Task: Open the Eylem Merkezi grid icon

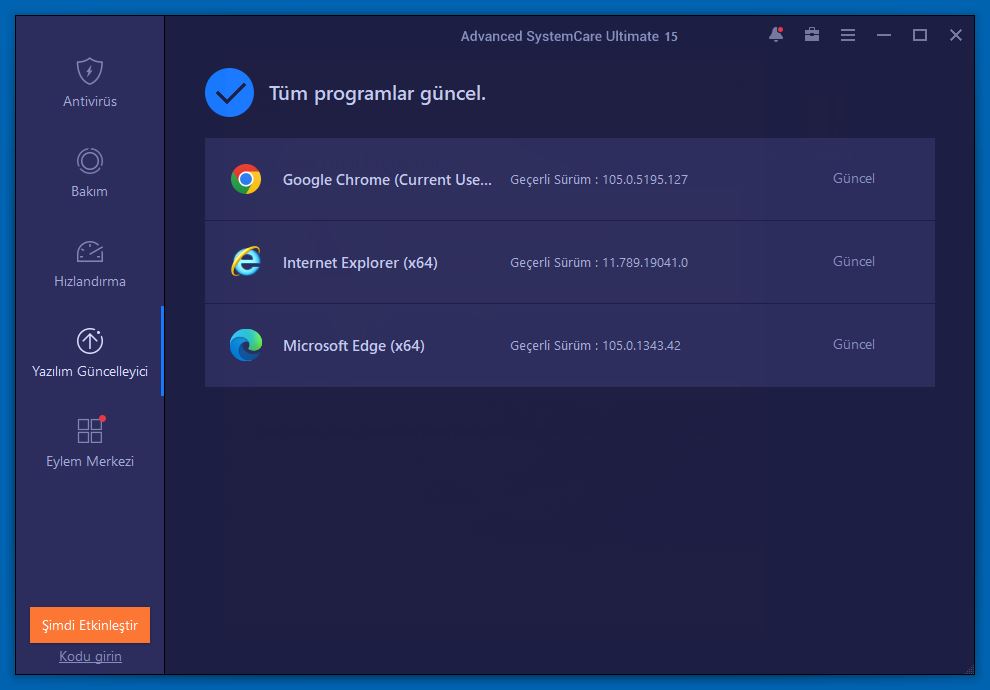Action: coord(90,430)
